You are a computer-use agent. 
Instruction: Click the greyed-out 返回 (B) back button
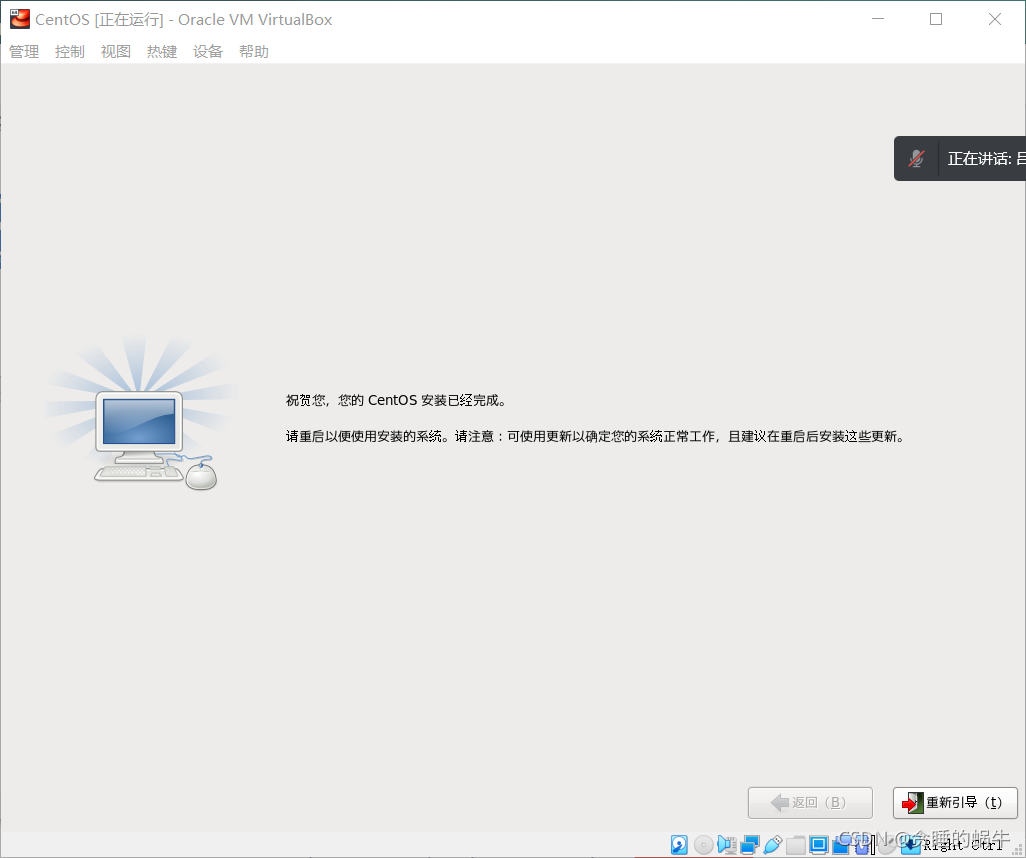click(x=810, y=802)
